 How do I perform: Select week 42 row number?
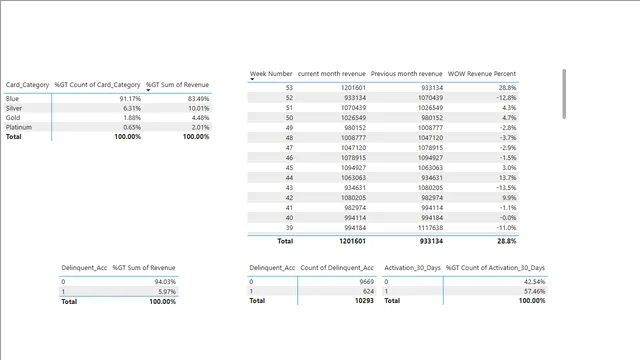tap(289, 198)
